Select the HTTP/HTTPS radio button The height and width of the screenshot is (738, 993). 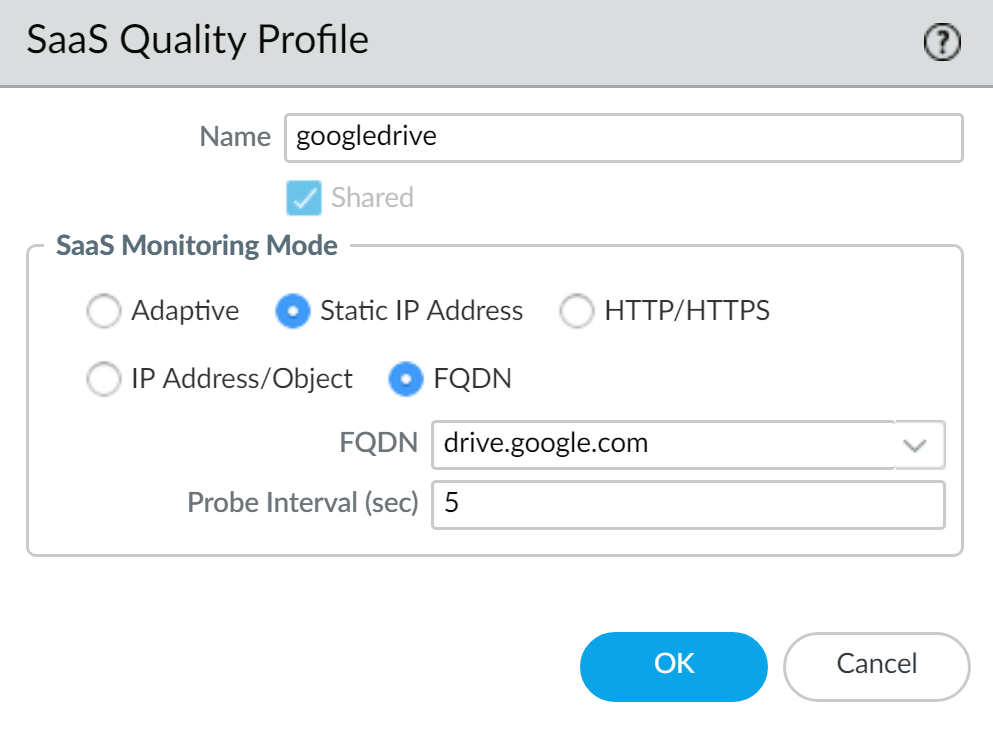point(577,312)
